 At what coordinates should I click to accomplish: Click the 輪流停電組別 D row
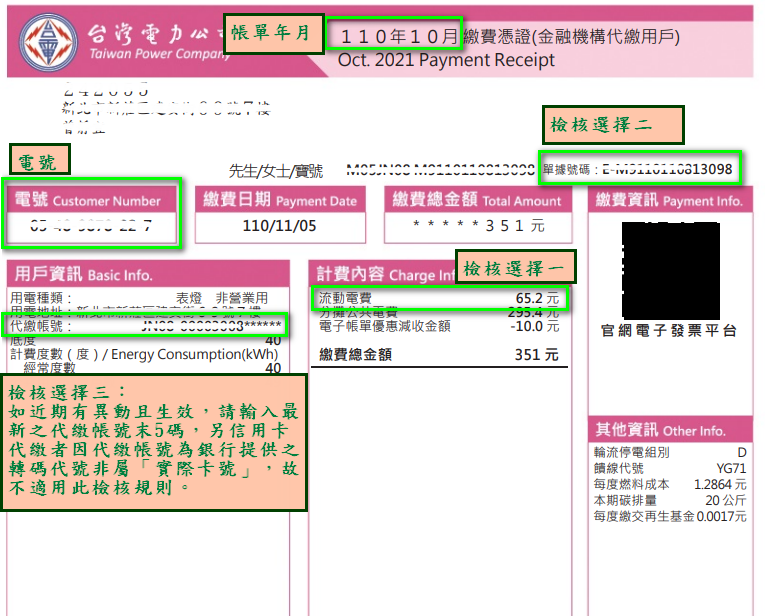(670, 453)
